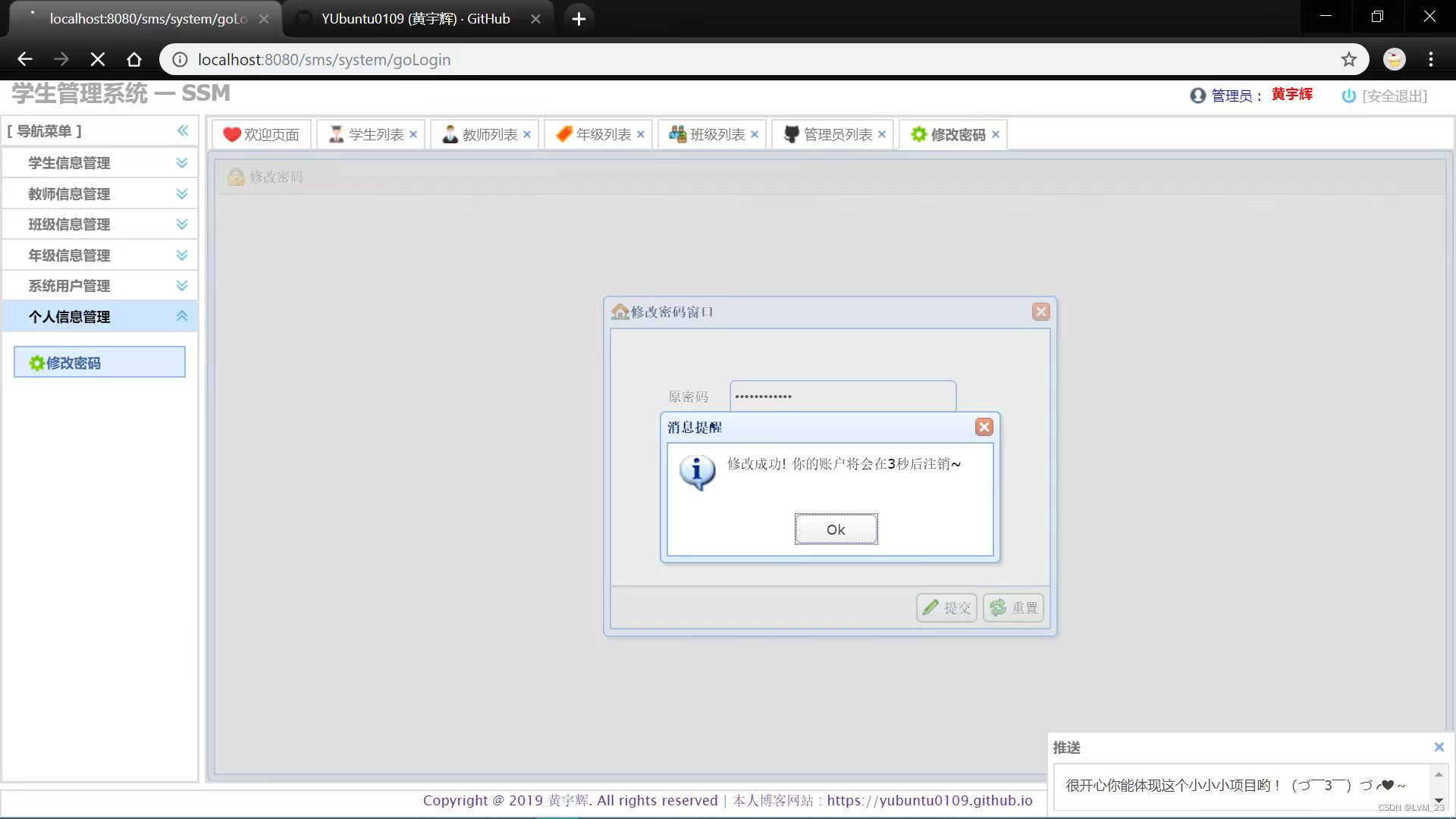
Task: Close the 教师列表 tab x icon
Action: coord(527,135)
